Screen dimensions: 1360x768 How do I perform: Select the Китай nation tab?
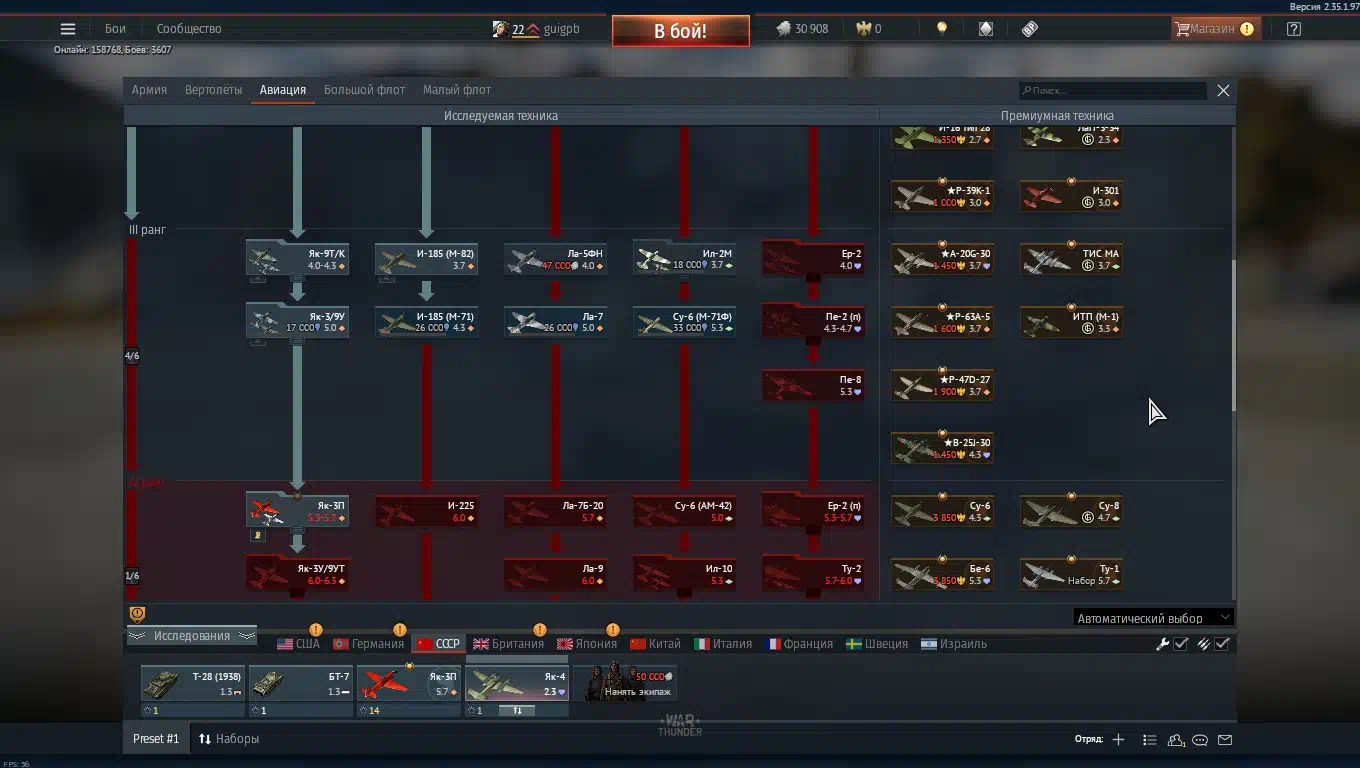pos(655,644)
